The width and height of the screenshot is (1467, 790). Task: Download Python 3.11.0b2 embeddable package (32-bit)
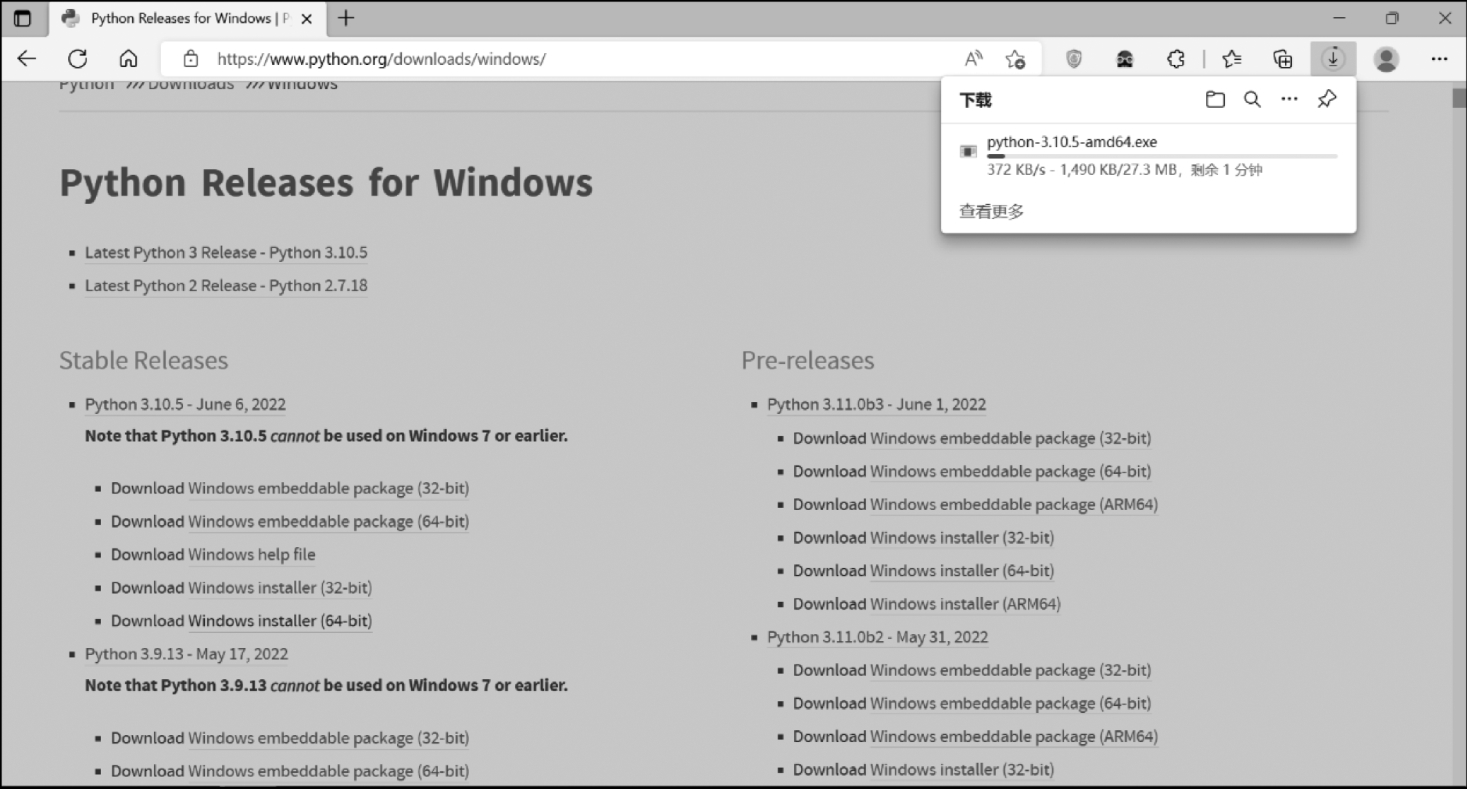point(1010,671)
